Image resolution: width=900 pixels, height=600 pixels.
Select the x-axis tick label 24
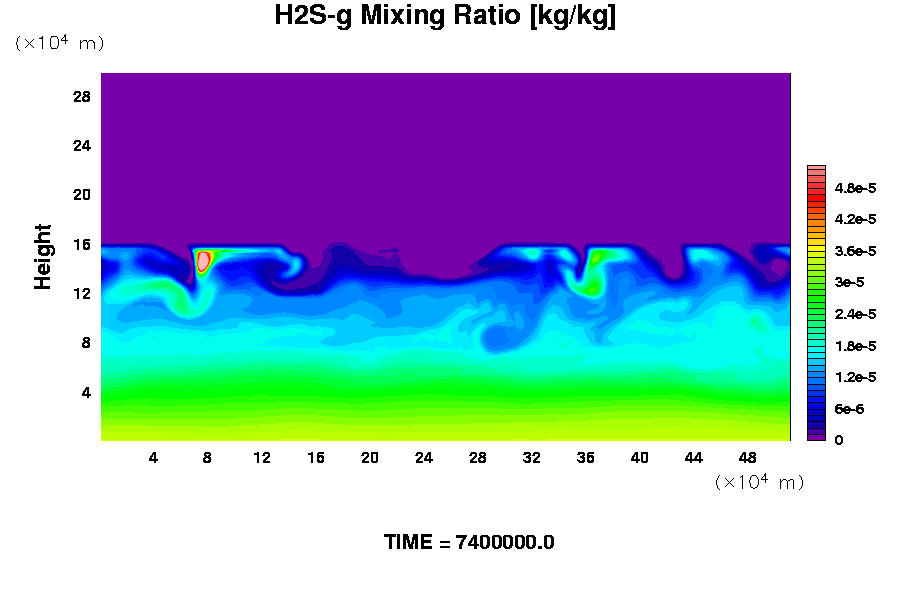(x=424, y=458)
